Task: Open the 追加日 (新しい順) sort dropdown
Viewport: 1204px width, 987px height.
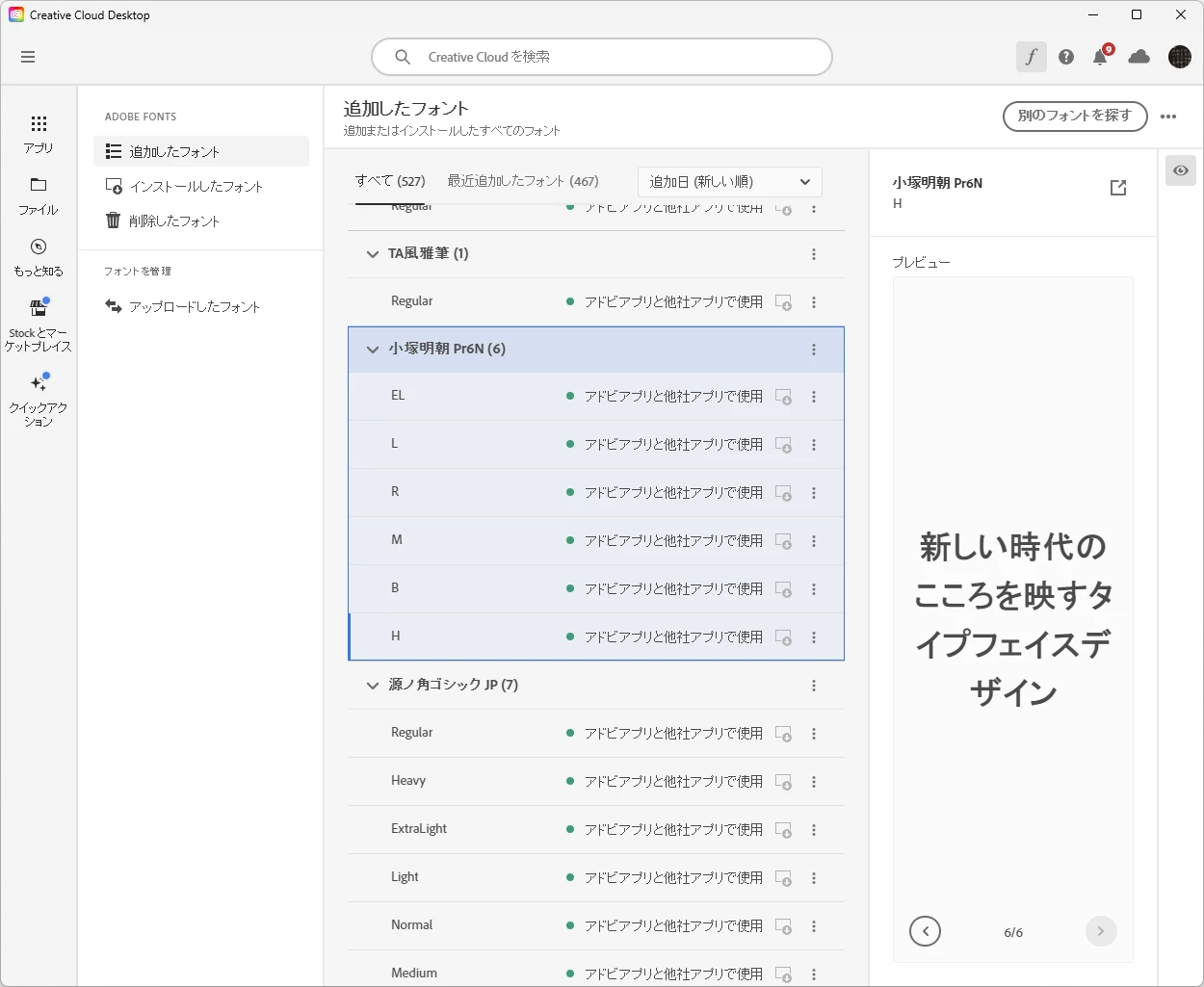Action: (x=730, y=182)
